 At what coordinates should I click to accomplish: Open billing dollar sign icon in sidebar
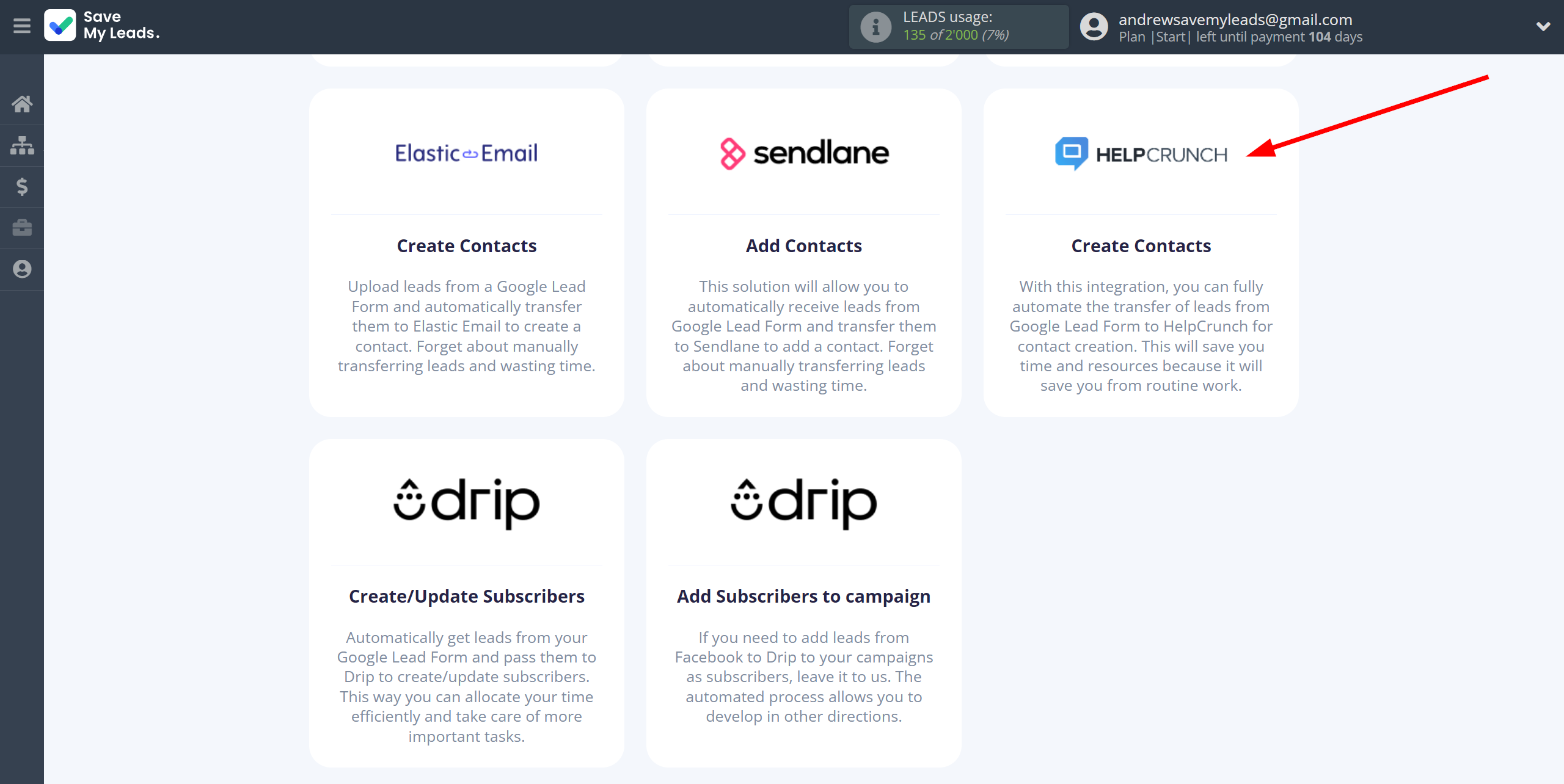pyautogui.click(x=22, y=186)
